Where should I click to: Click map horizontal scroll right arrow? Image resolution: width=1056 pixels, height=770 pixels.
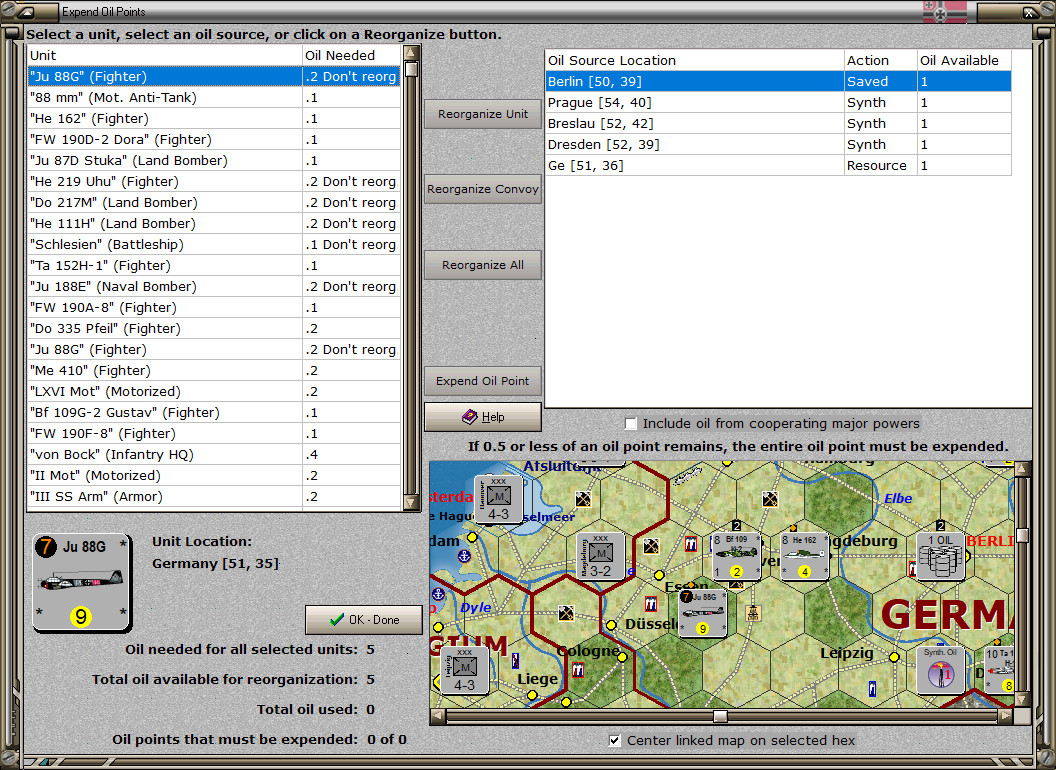1005,715
